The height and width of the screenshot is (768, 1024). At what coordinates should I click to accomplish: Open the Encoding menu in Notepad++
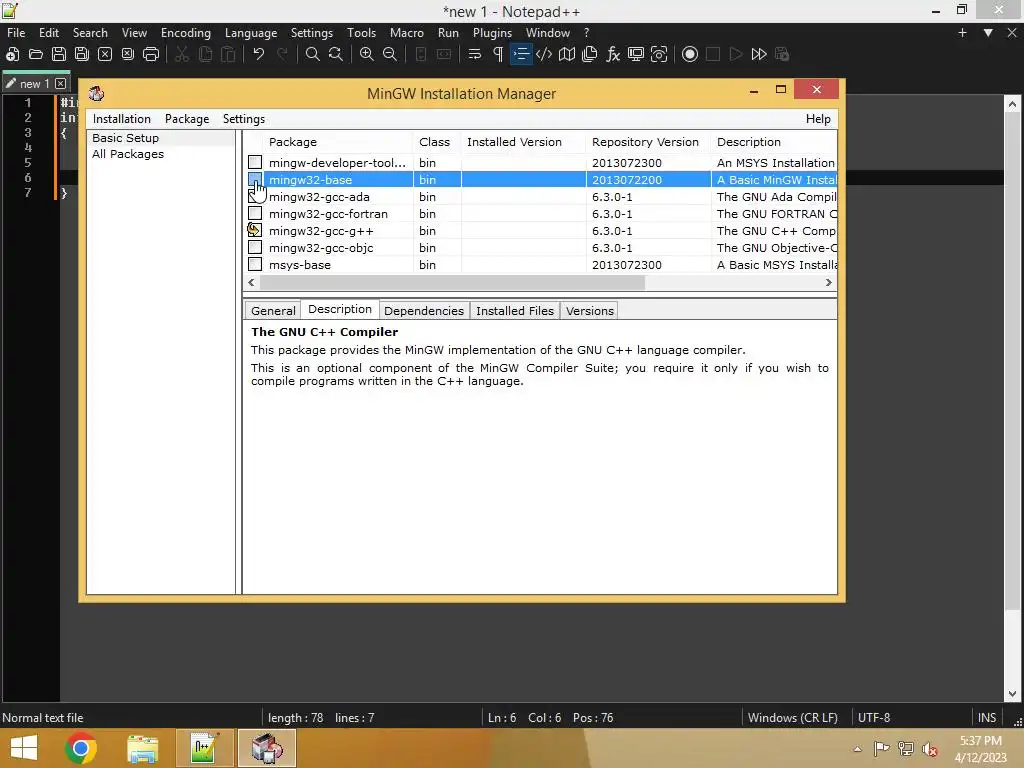click(x=185, y=33)
